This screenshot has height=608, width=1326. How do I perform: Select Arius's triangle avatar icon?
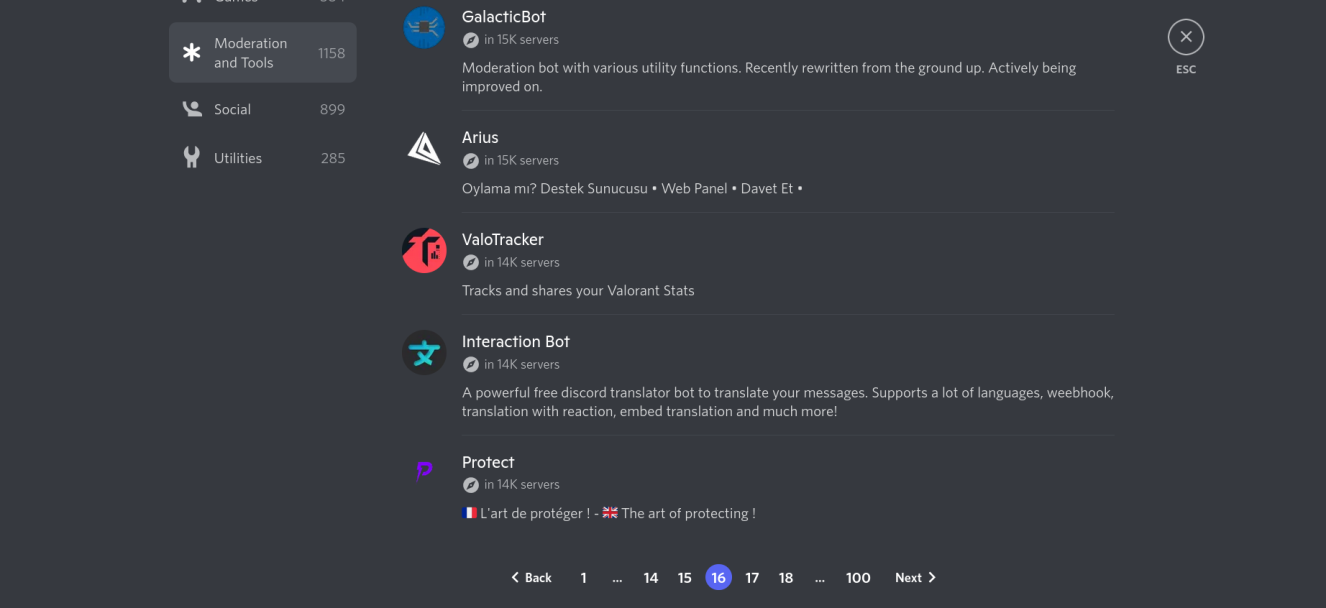coord(424,149)
